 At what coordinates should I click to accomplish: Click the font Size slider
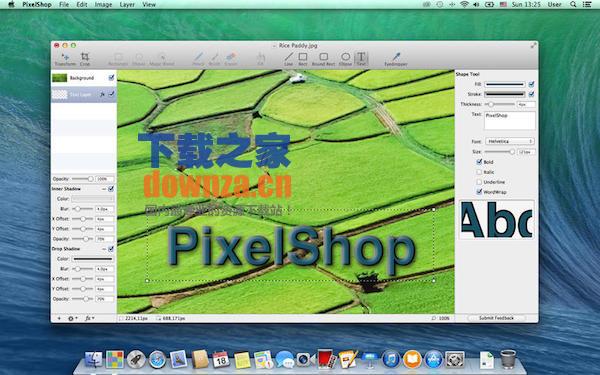click(500, 152)
